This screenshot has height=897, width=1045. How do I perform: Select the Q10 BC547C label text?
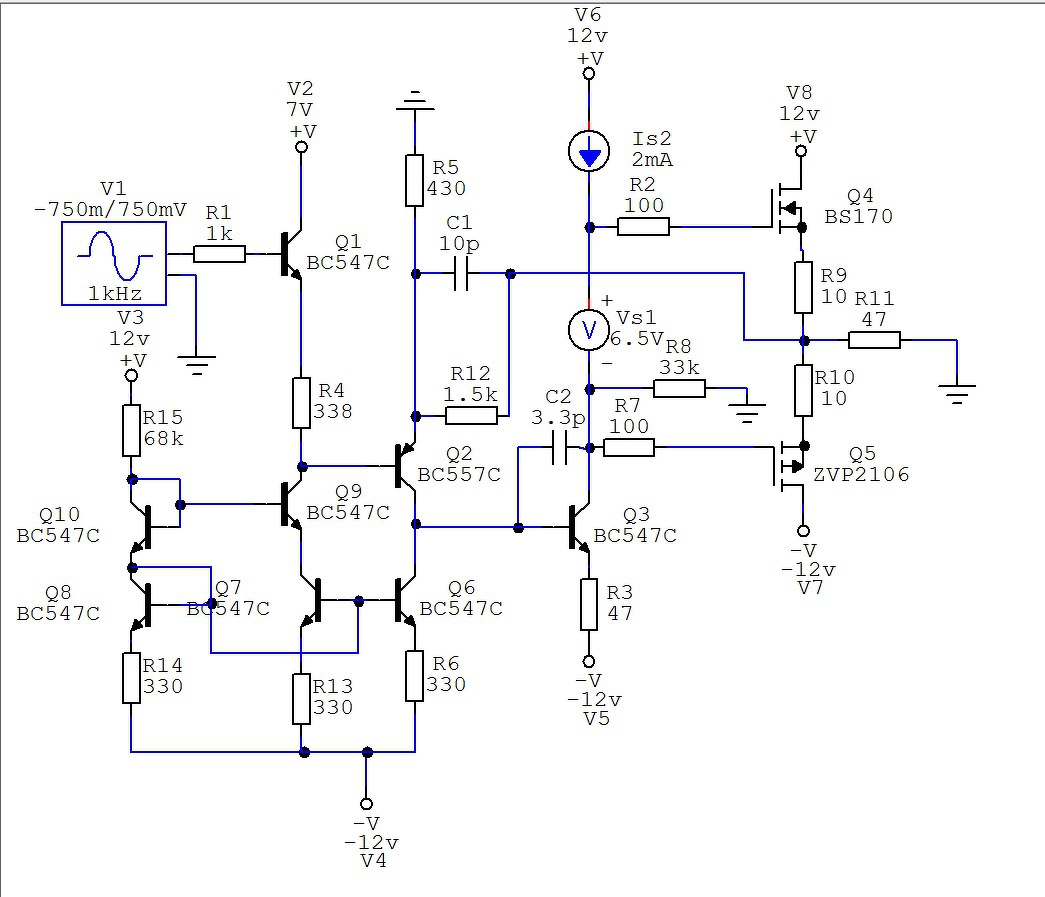click(59, 525)
